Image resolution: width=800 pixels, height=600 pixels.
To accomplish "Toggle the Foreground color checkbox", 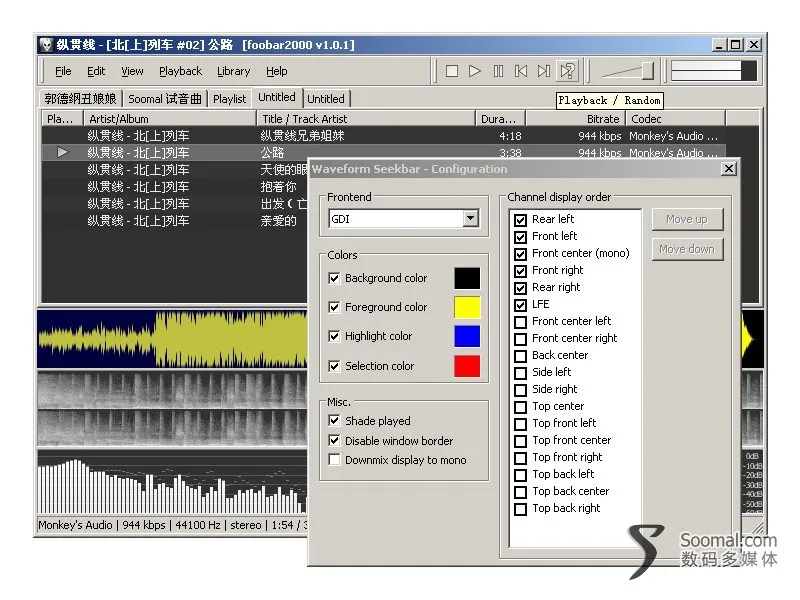I will click(334, 307).
